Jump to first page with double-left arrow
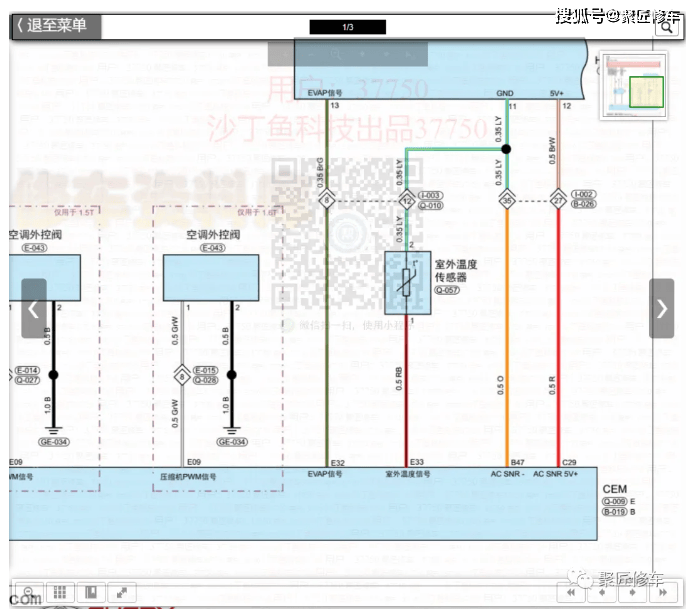 point(571,593)
